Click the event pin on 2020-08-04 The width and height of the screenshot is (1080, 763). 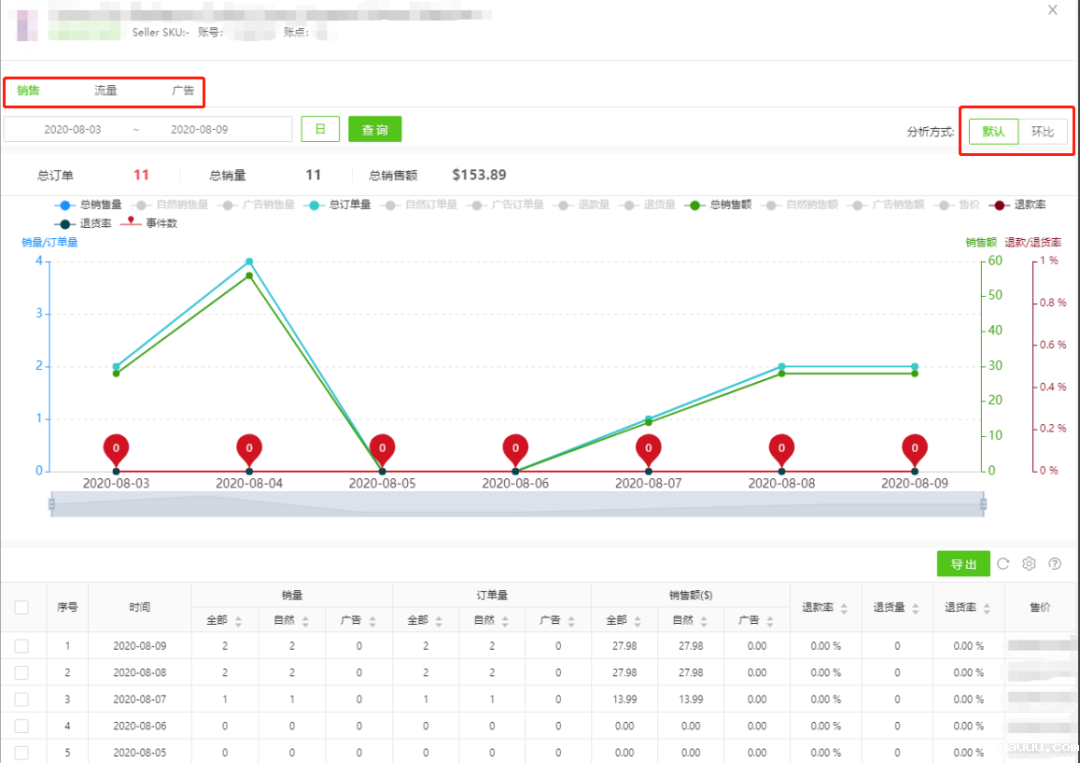[x=249, y=449]
